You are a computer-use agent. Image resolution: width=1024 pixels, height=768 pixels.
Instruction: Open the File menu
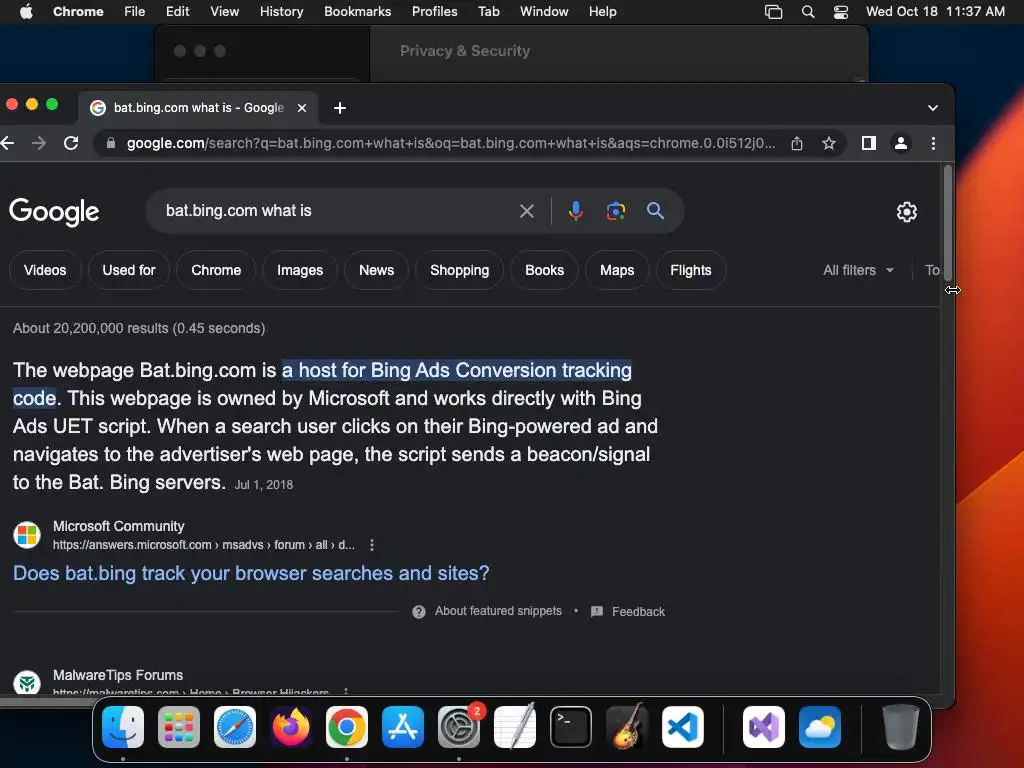click(x=135, y=11)
